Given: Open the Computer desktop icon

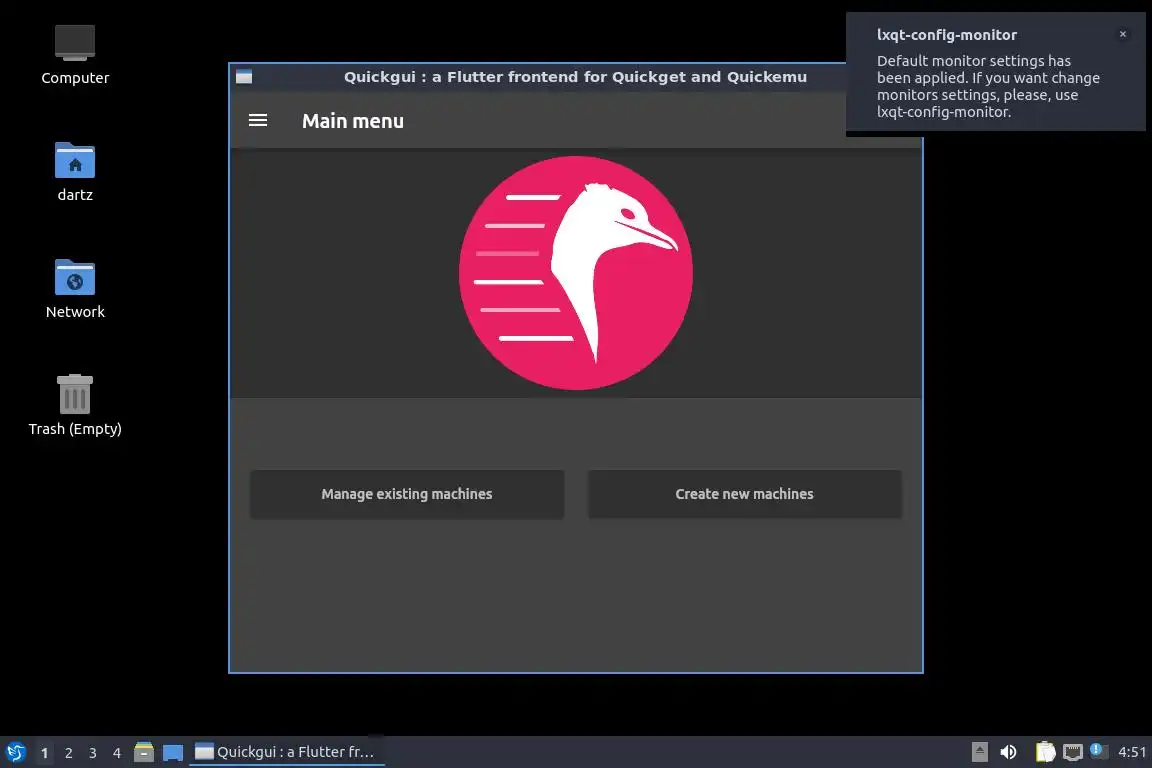Looking at the screenshot, I should pos(75,55).
